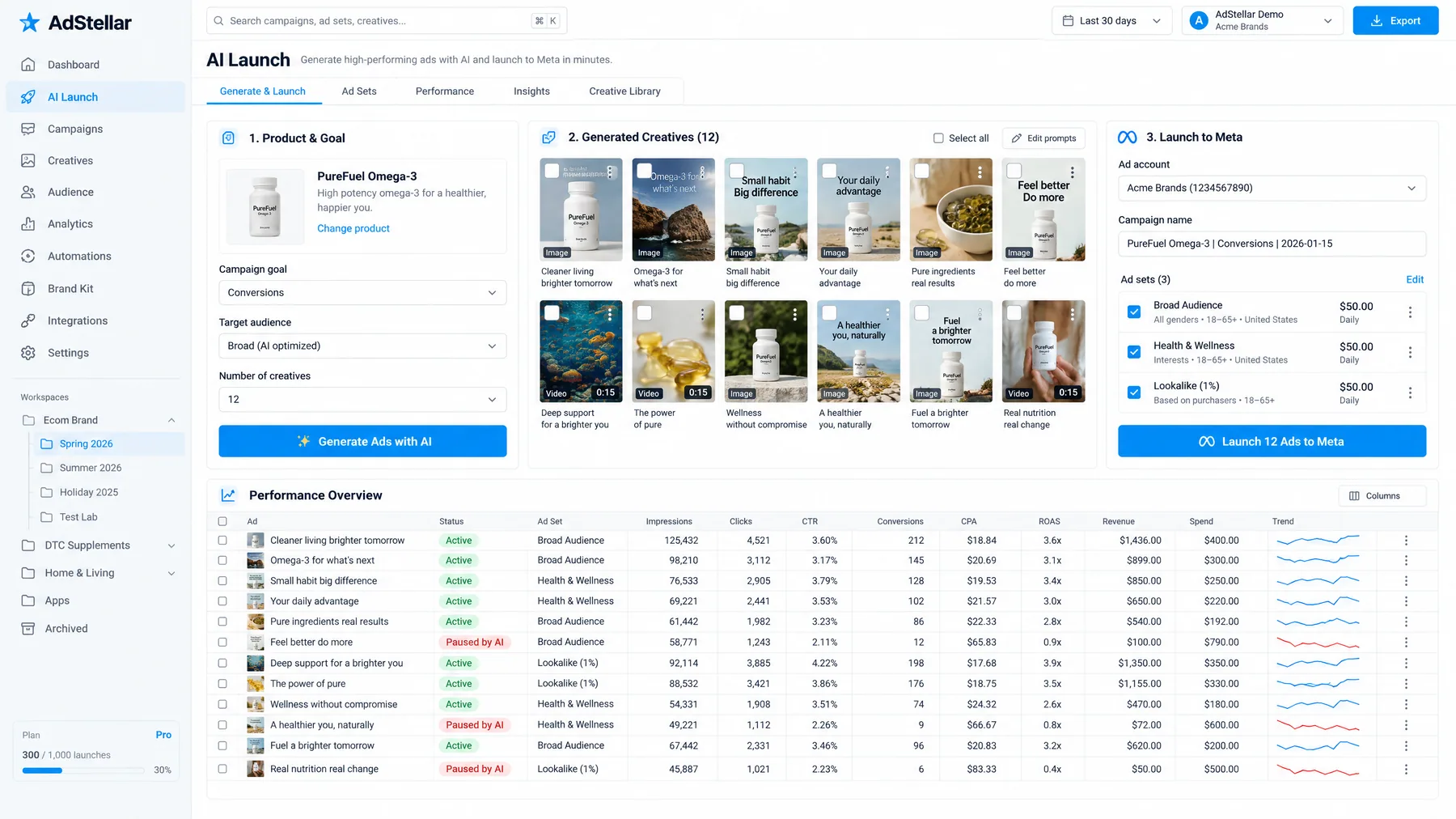Uncheck the Health & Wellness ad set checkbox
The width and height of the screenshot is (1456, 819).
1134,353
